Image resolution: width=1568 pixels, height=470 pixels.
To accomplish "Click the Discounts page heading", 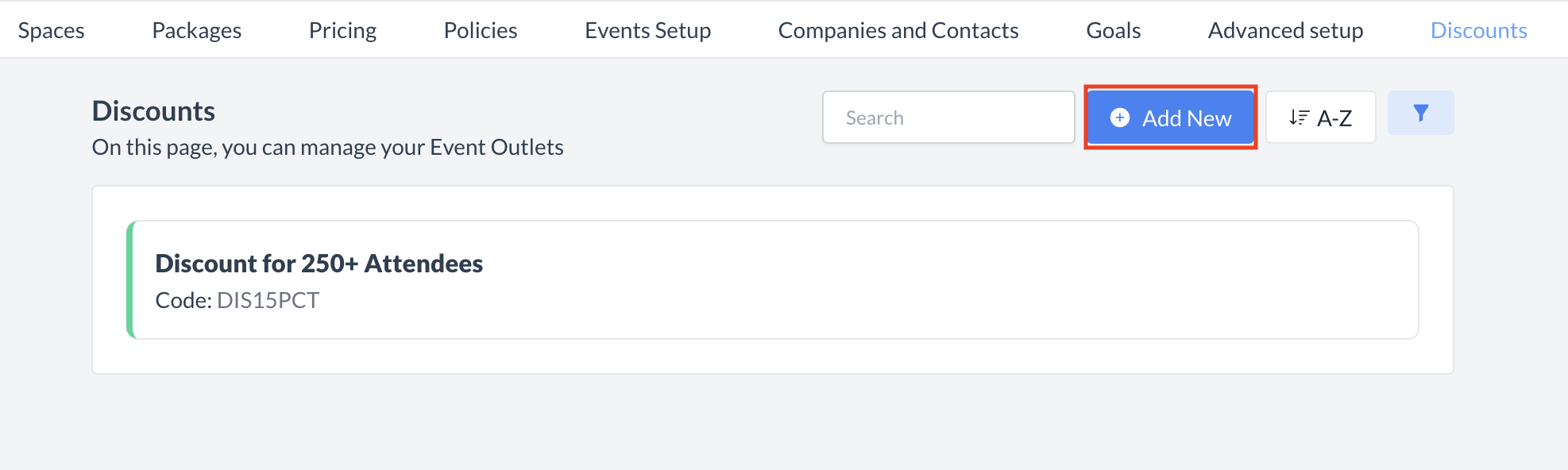I will coord(153,111).
